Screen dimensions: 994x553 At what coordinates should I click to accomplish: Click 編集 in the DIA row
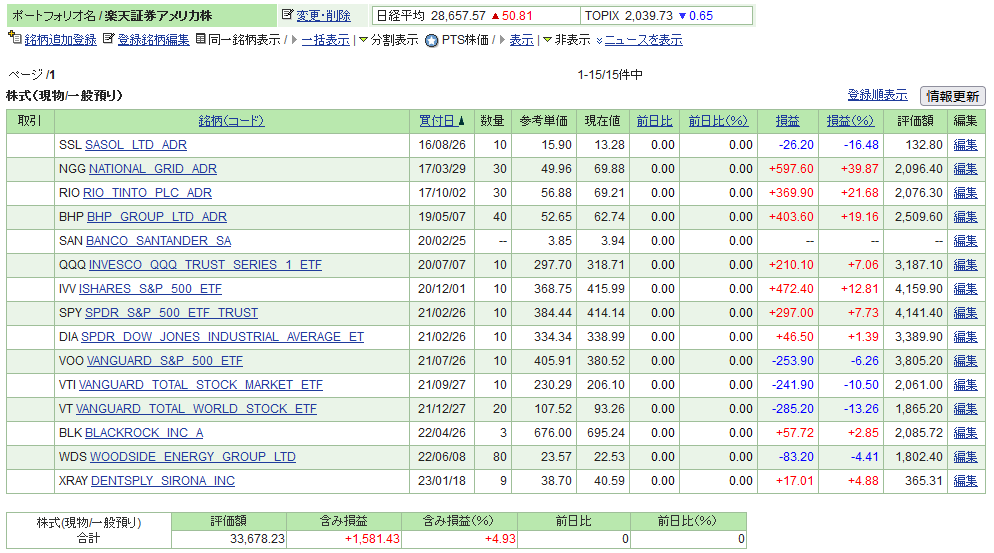(x=965, y=337)
